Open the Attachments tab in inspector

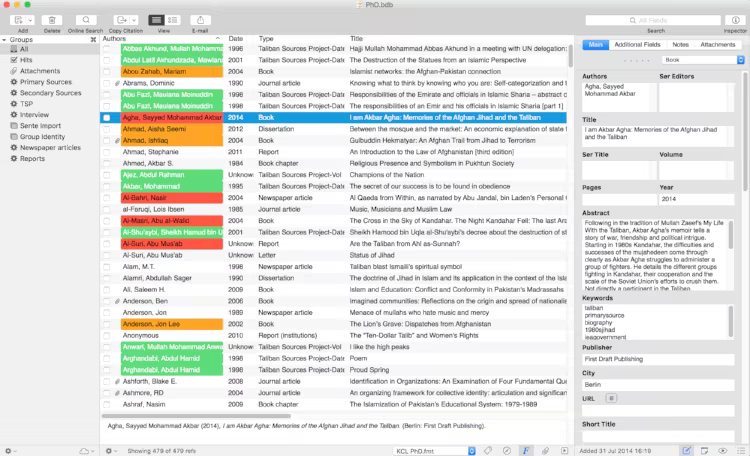tap(717, 45)
